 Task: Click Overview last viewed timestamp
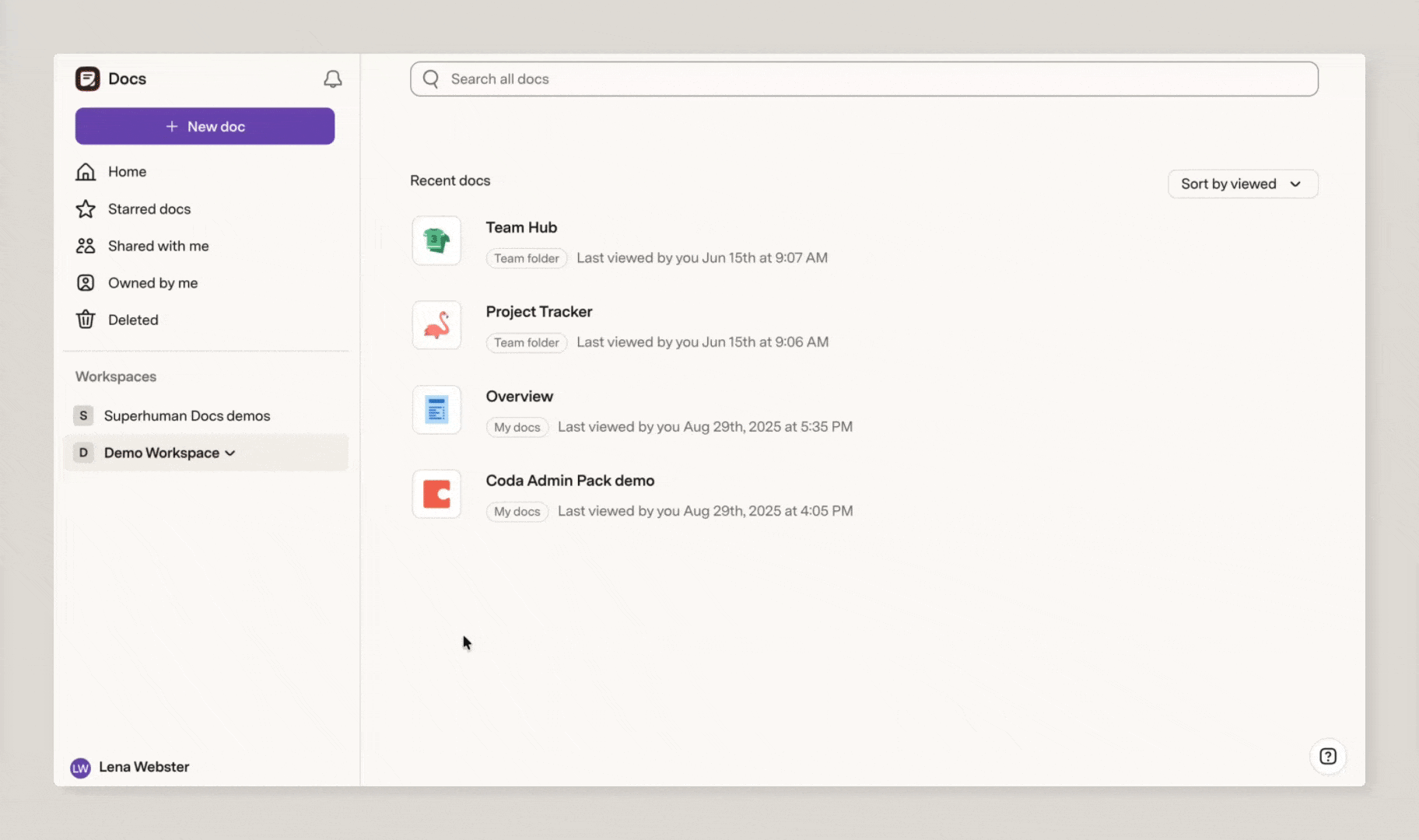(706, 427)
